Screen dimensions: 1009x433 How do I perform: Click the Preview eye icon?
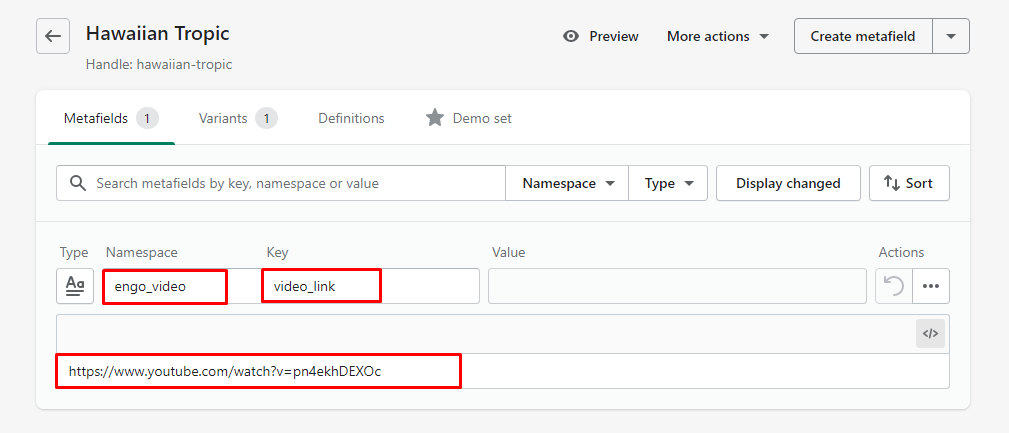tap(571, 36)
